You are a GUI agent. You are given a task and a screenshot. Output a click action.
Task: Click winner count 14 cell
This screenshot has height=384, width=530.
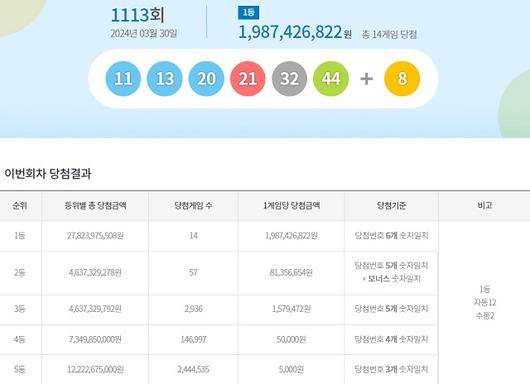click(193, 236)
